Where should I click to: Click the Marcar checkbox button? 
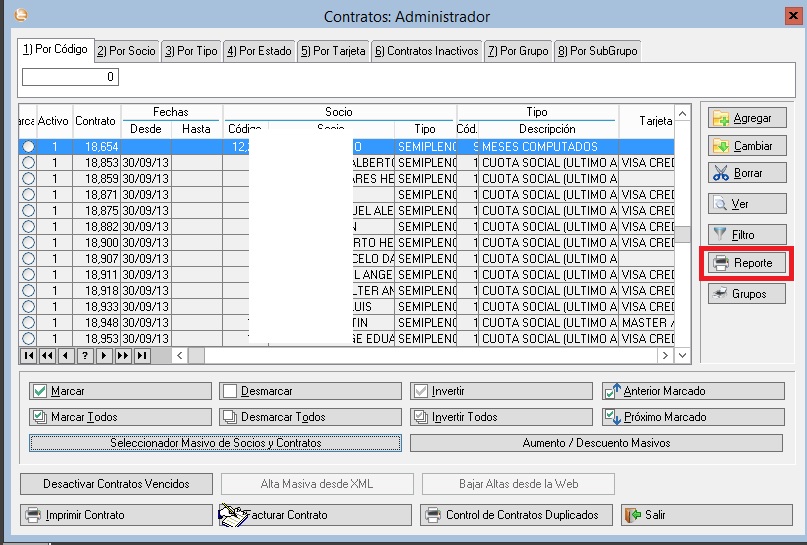(x=121, y=391)
